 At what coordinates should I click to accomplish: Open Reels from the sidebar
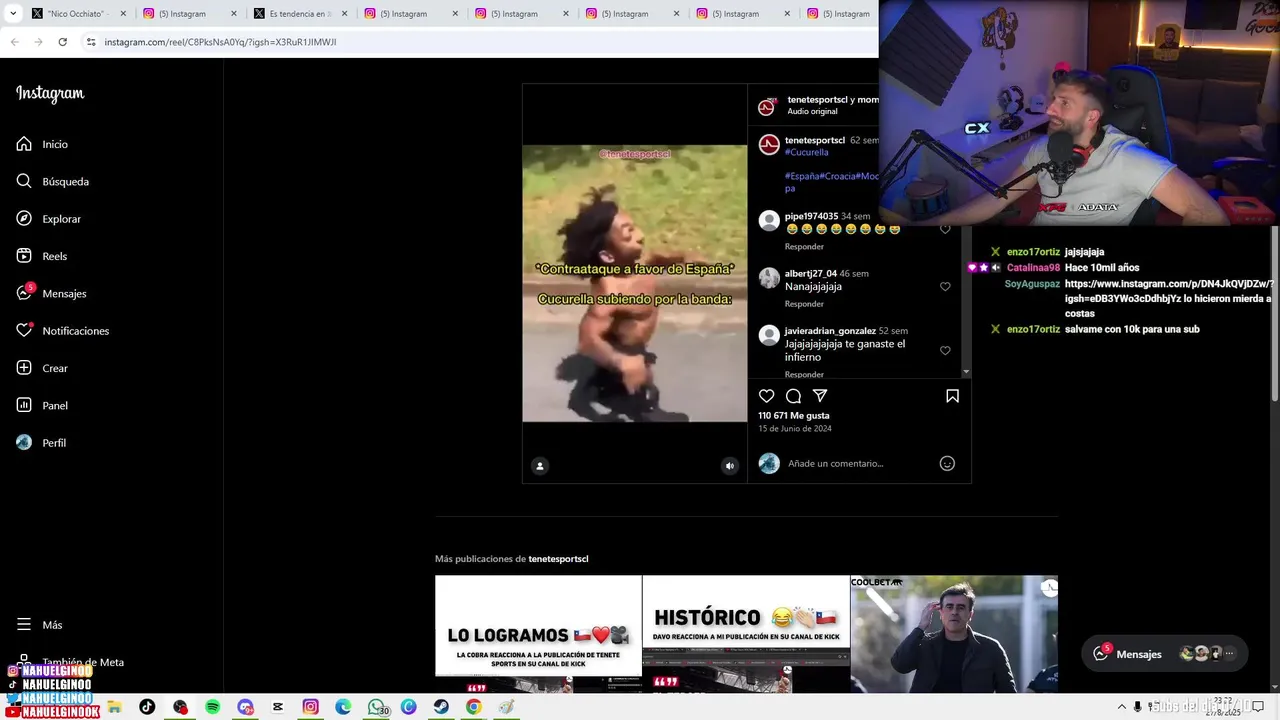42,256
